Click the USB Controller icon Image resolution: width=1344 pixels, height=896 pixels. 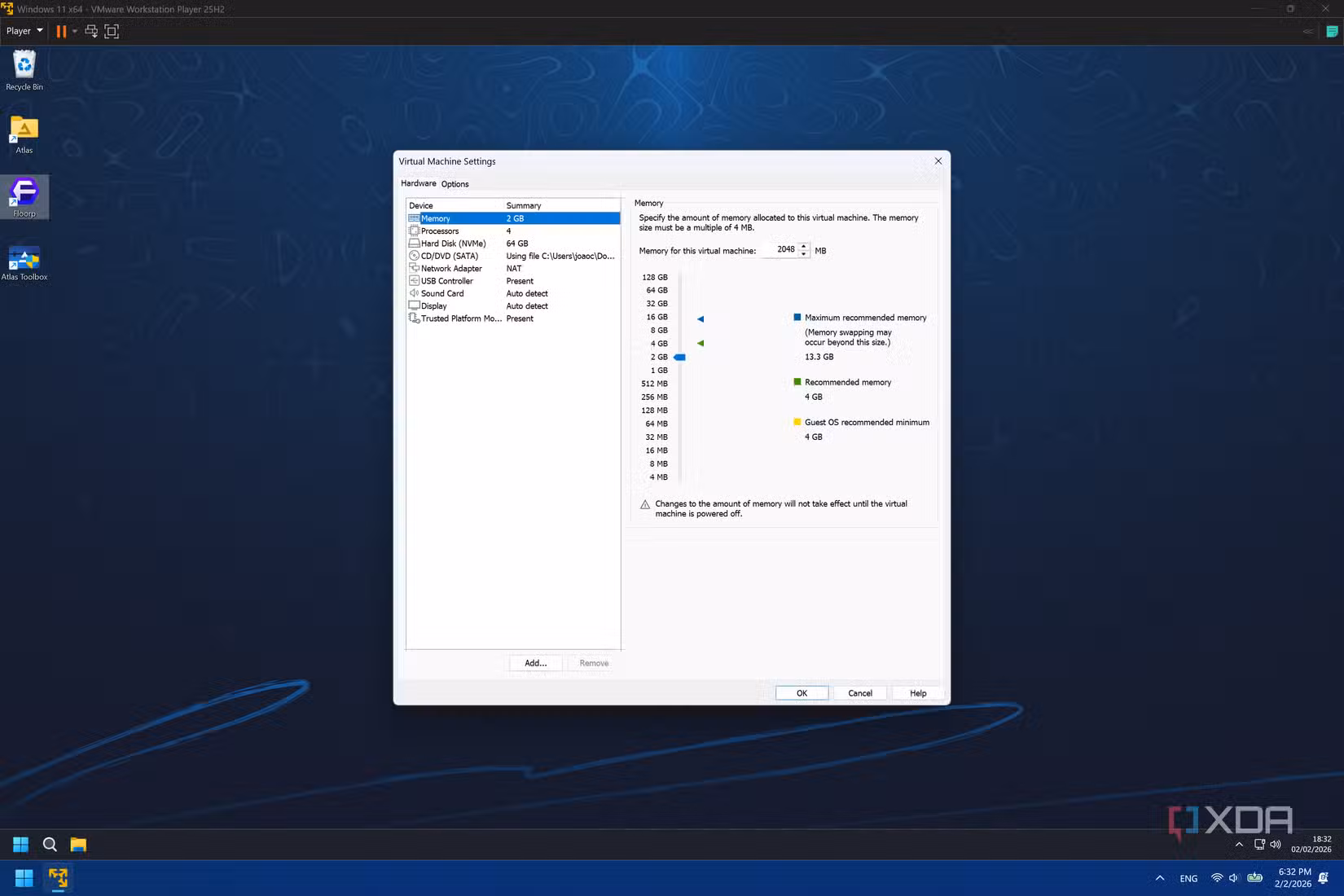(414, 281)
